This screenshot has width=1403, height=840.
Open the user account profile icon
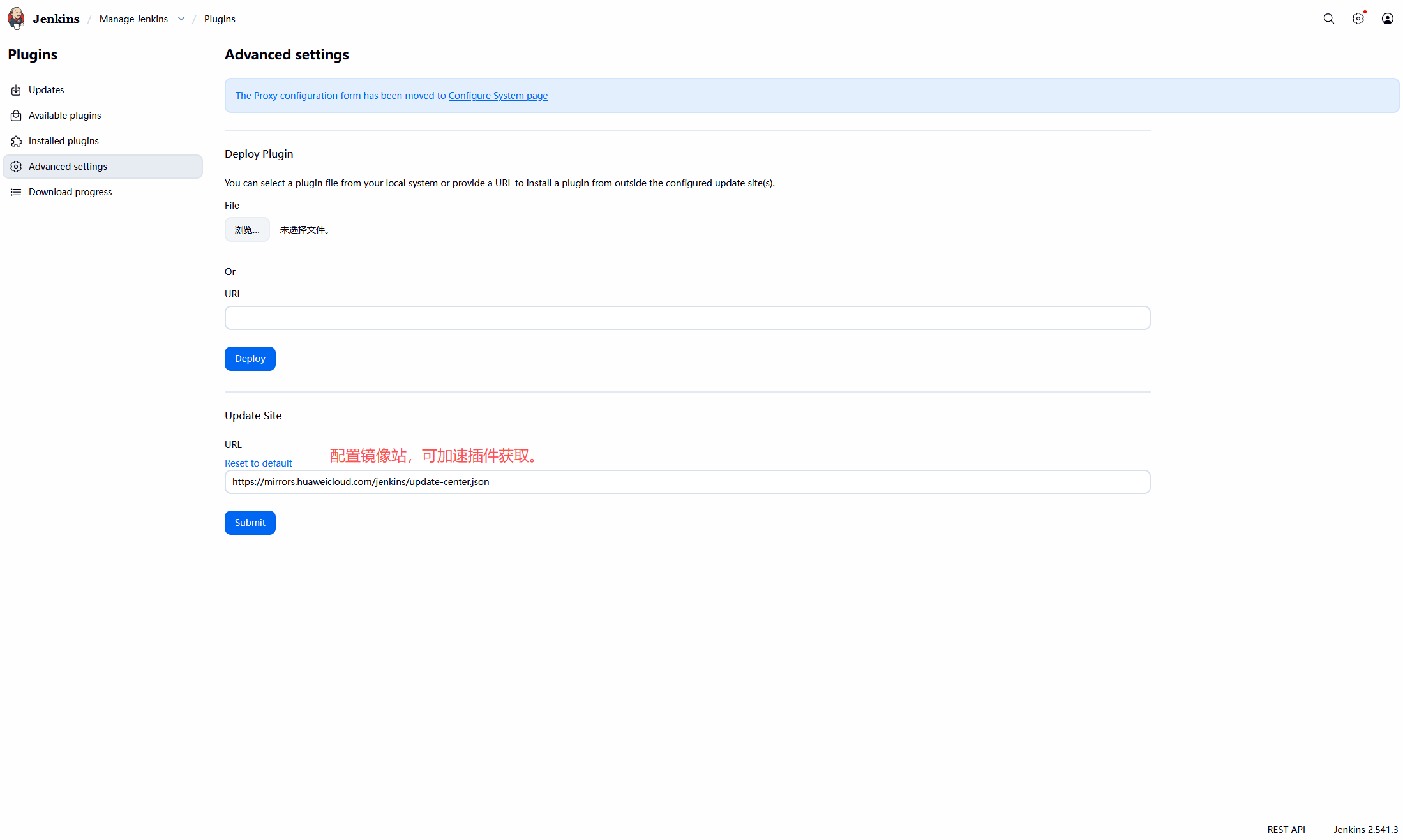click(1387, 19)
